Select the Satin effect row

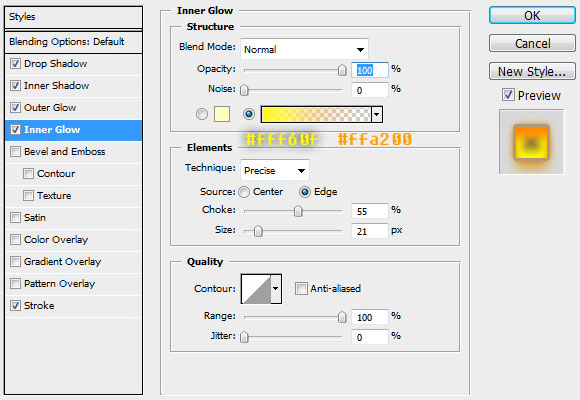(73, 218)
